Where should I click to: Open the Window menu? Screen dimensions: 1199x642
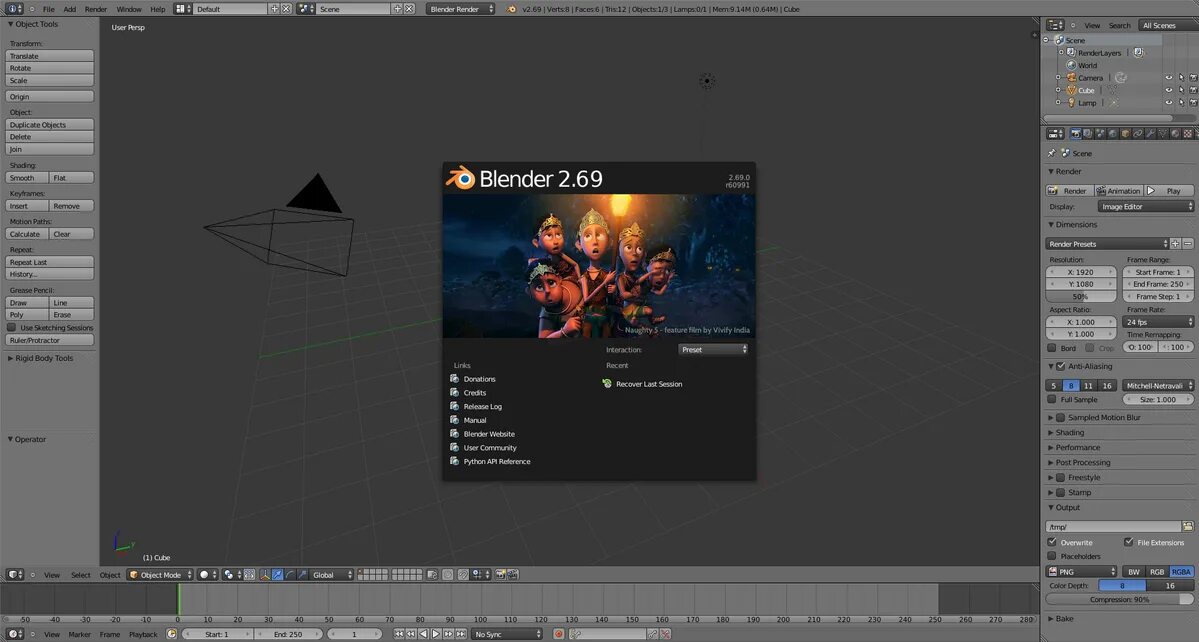pyautogui.click(x=128, y=9)
